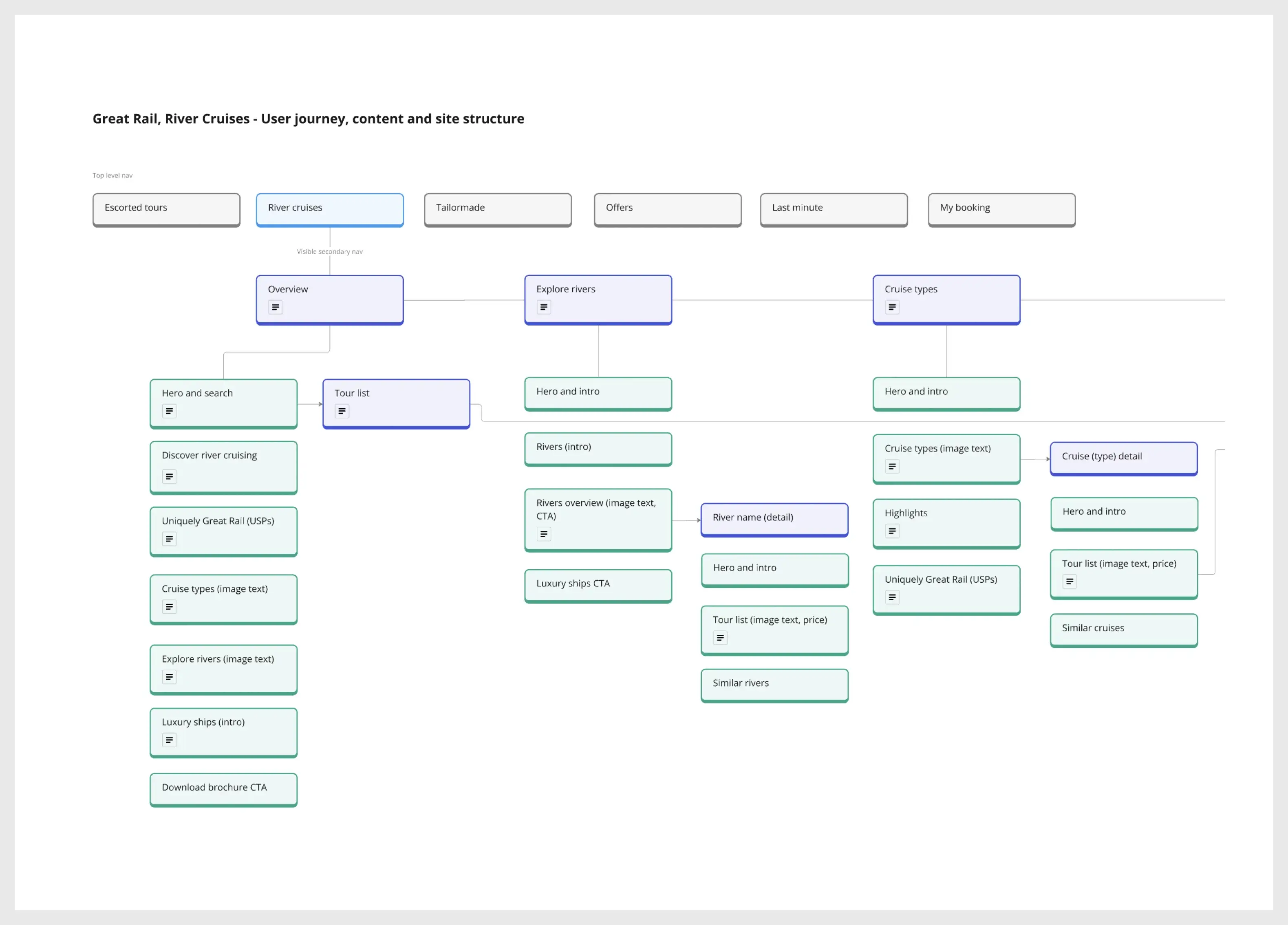Open the note icon on Highlights card
Screen dimensions: 1288x925
[x=892, y=531]
